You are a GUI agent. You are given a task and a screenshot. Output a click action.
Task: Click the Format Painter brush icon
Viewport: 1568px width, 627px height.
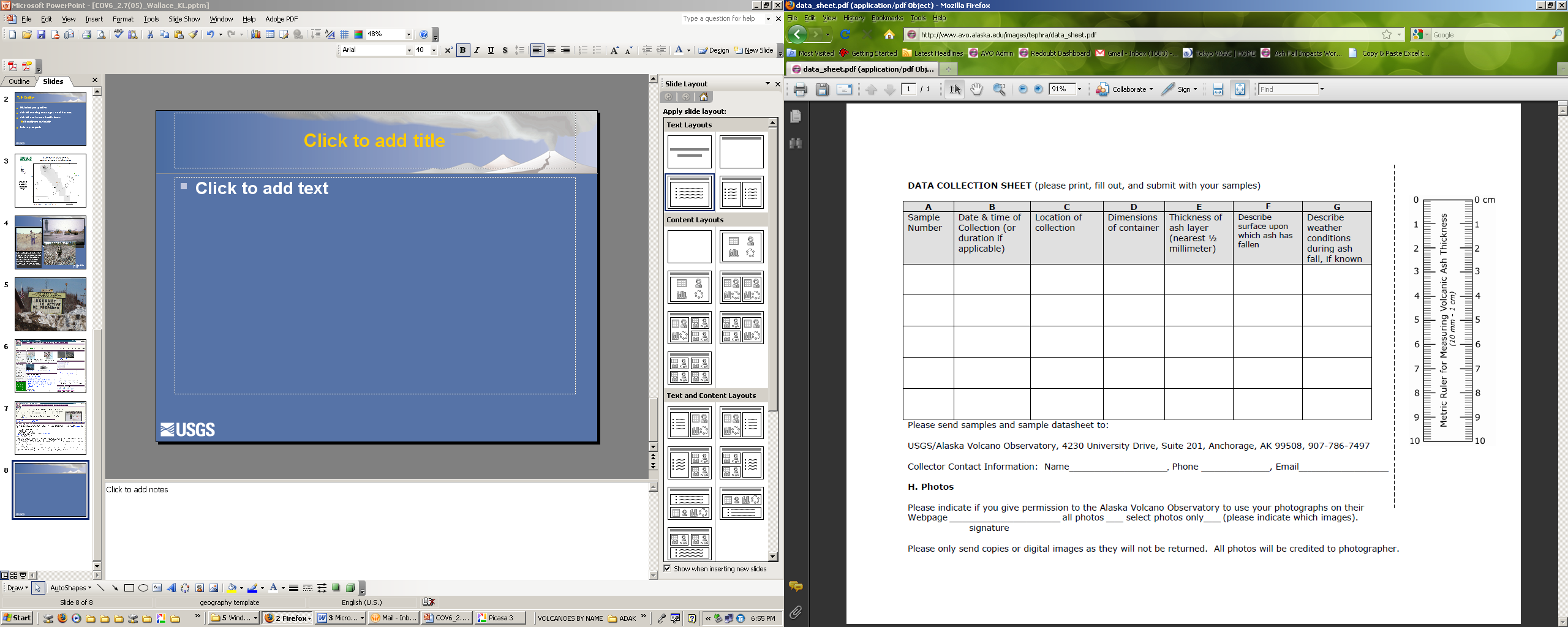[x=193, y=34]
